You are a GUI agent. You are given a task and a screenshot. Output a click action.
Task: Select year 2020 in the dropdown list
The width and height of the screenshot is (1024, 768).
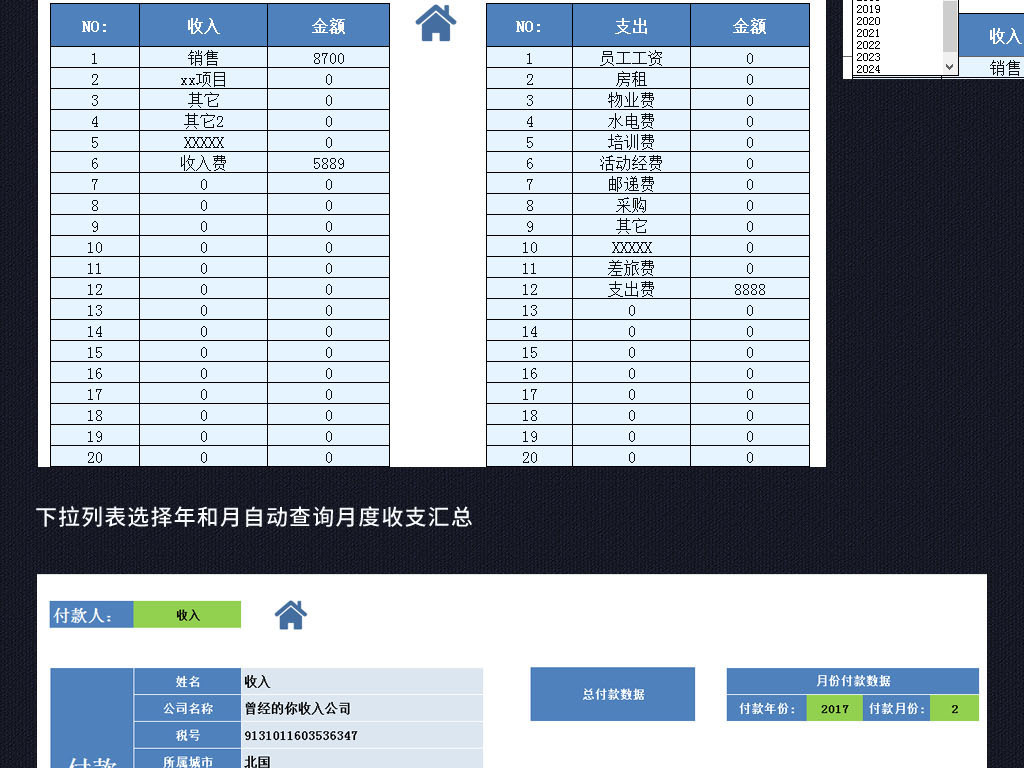(868, 21)
